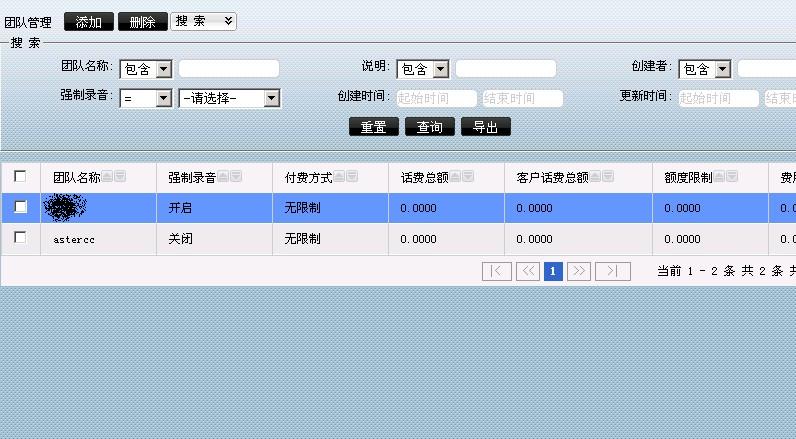The width and height of the screenshot is (796, 439).
Task: Click the 重置 button
Action: [374, 127]
